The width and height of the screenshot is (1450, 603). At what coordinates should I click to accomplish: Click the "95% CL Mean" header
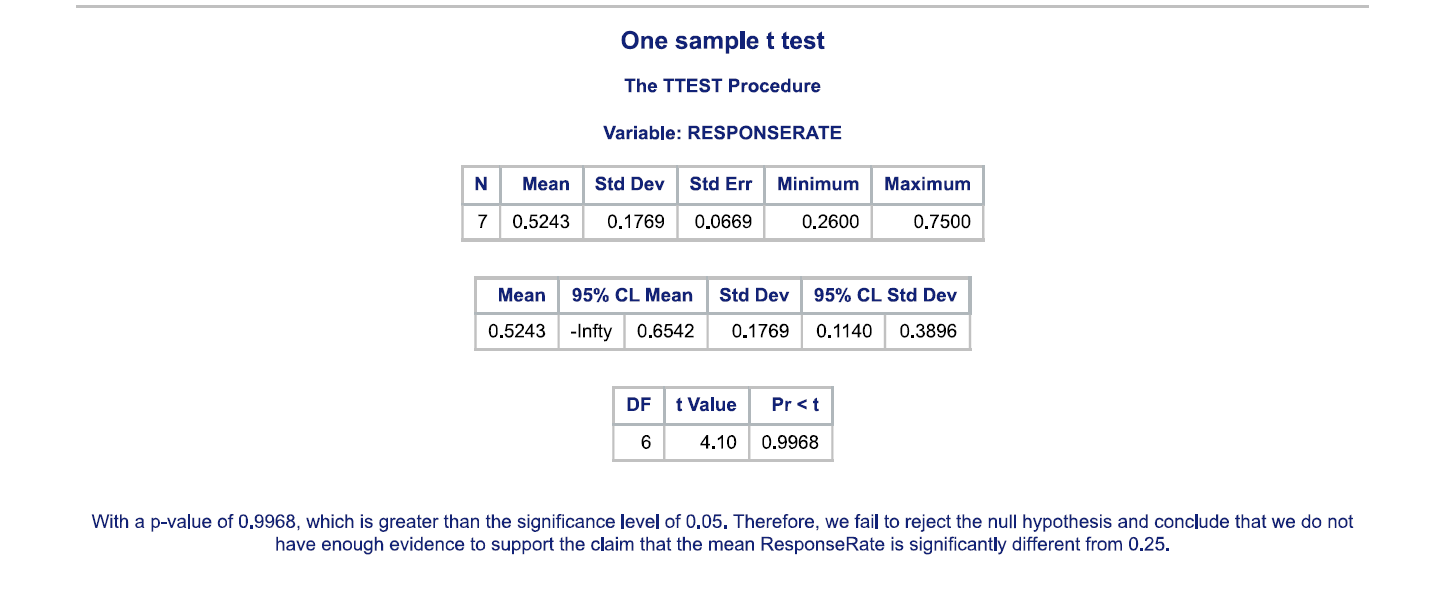[x=632, y=295]
